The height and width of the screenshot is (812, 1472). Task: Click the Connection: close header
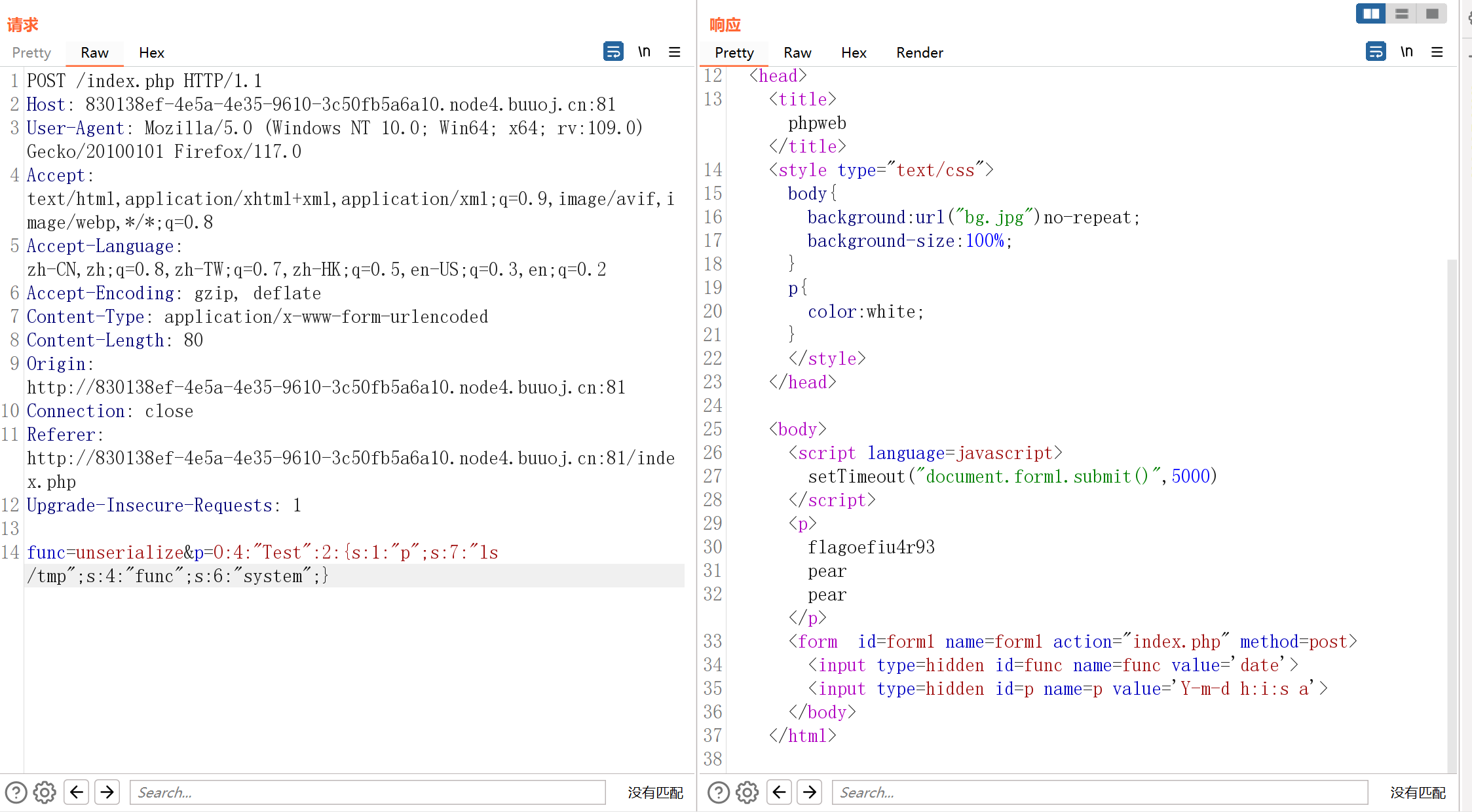(110, 411)
